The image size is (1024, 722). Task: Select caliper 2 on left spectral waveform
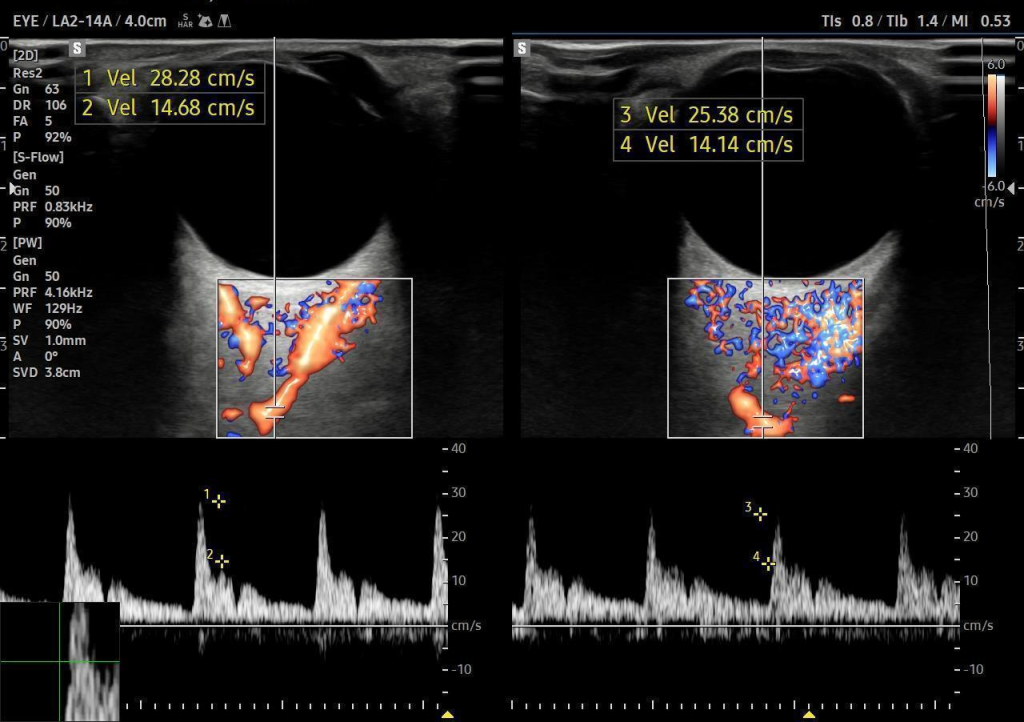(x=222, y=561)
